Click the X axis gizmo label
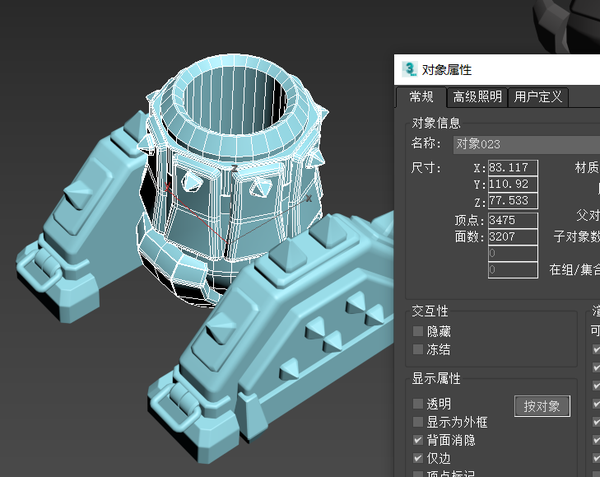The height and width of the screenshot is (477, 600). [x=309, y=199]
